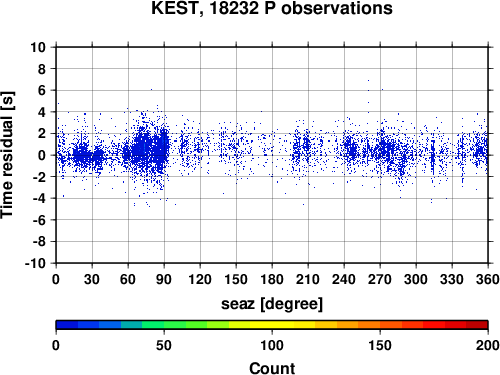Click the x-axis tick label 360
Viewport: 500px width, 375px height.
(488, 279)
